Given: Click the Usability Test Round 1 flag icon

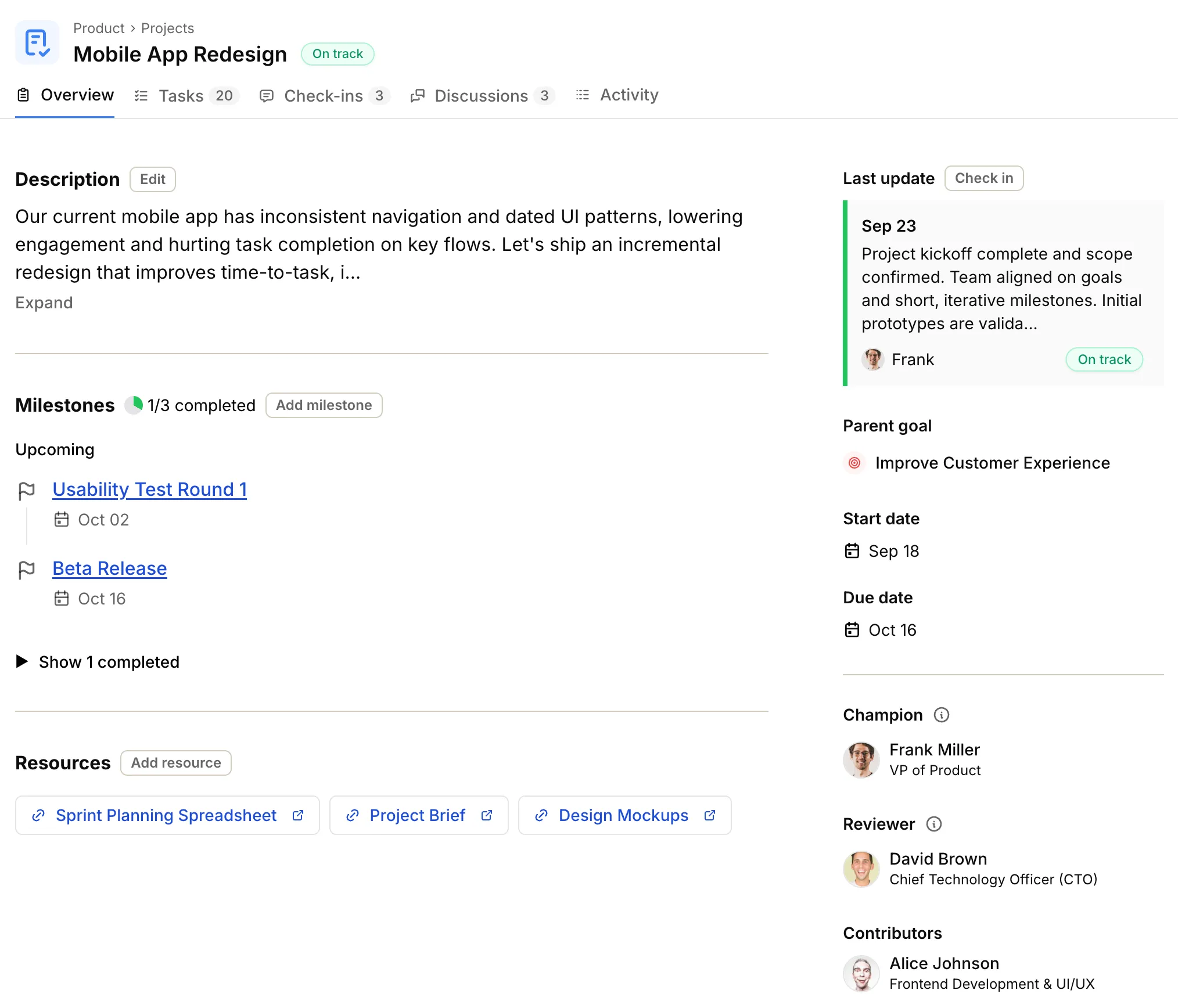Looking at the screenshot, I should tap(27, 491).
